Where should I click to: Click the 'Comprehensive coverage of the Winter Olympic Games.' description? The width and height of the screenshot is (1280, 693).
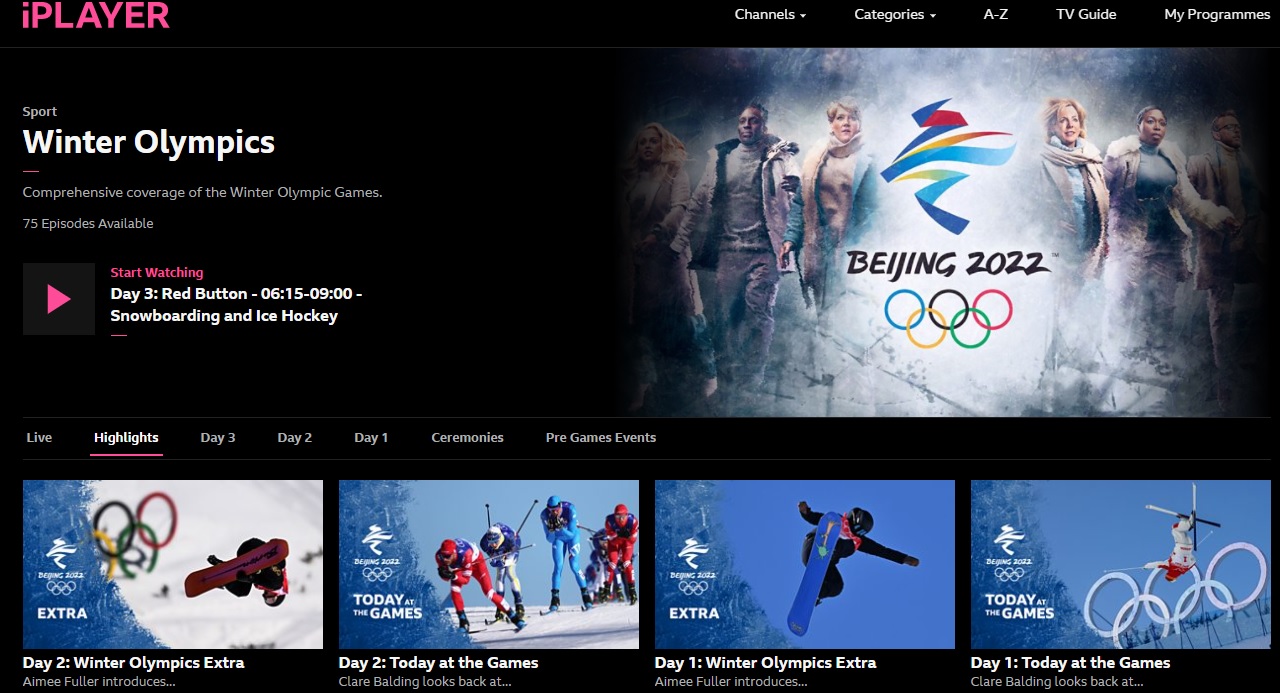[x=203, y=192]
